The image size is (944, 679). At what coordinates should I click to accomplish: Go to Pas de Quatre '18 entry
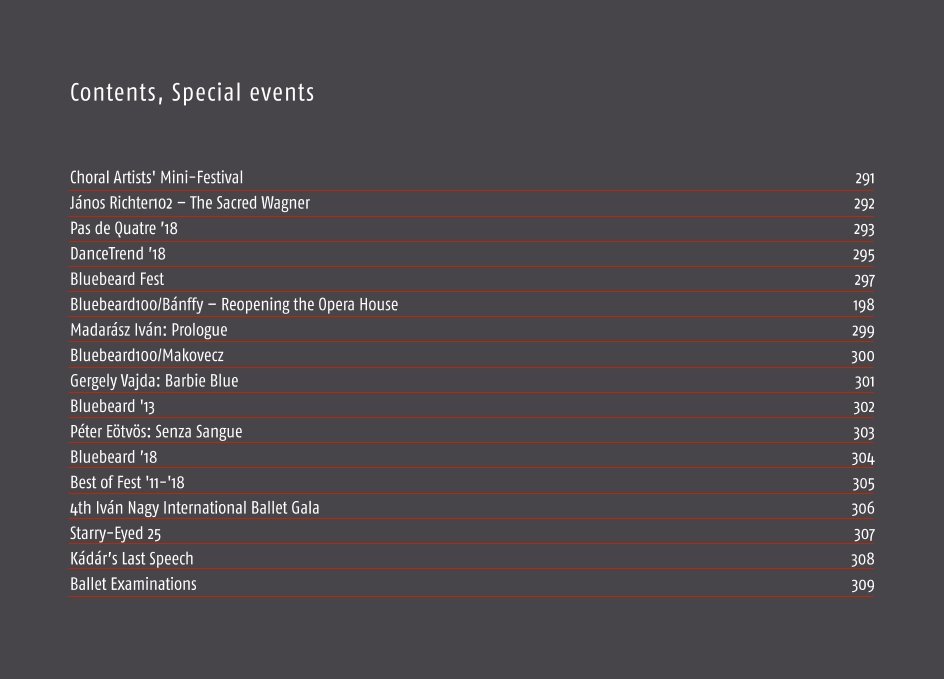(x=472, y=229)
